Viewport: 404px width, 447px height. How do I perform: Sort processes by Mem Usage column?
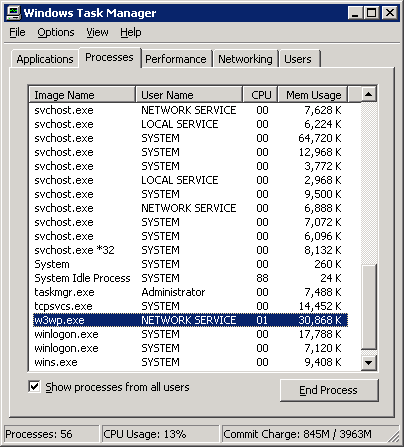tap(312, 95)
